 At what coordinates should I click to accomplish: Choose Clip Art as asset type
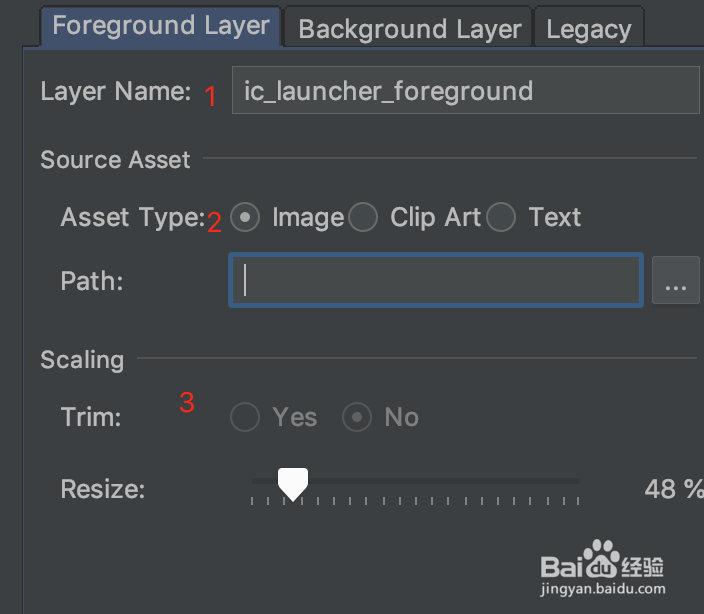(364, 217)
